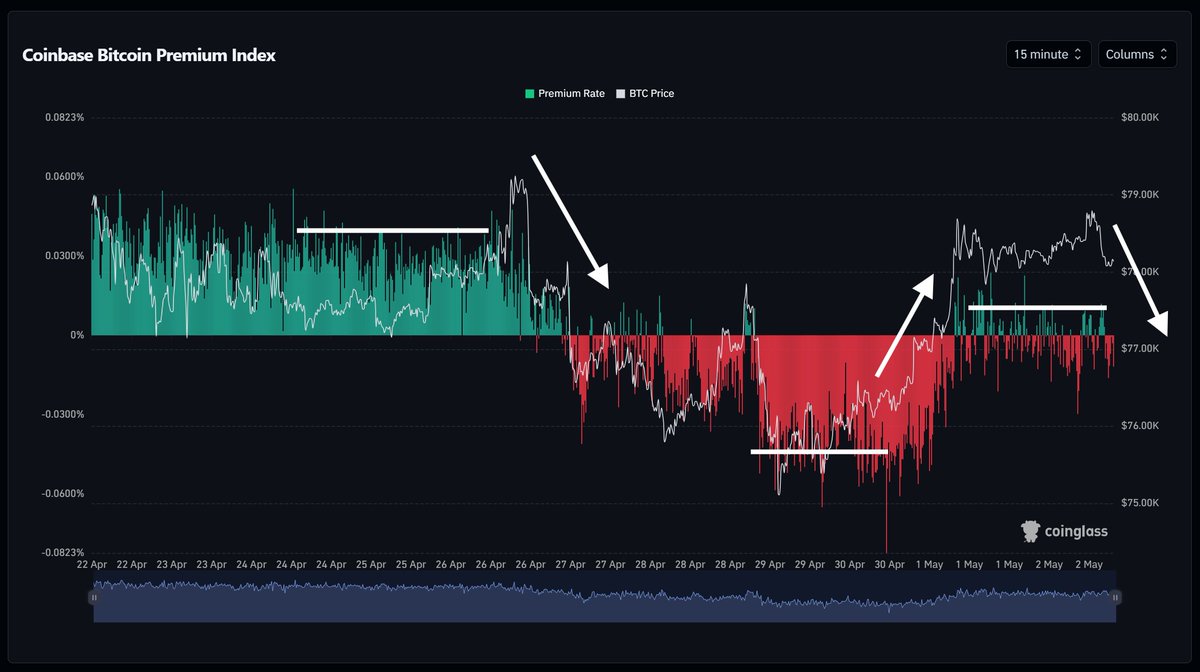The width and height of the screenshot is (1200, 672).
Task: Toggle the BTC Price legend series
Action: click(x=645, y=94)
